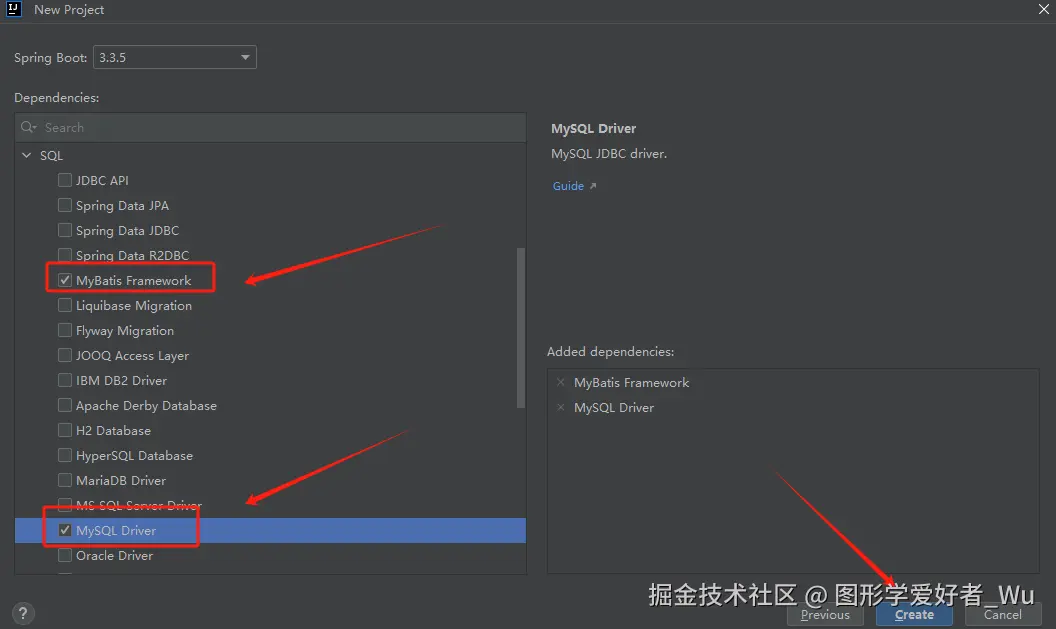The image size is (1056, 629).
Task: Open the help question mark icon
Action: 23,614
